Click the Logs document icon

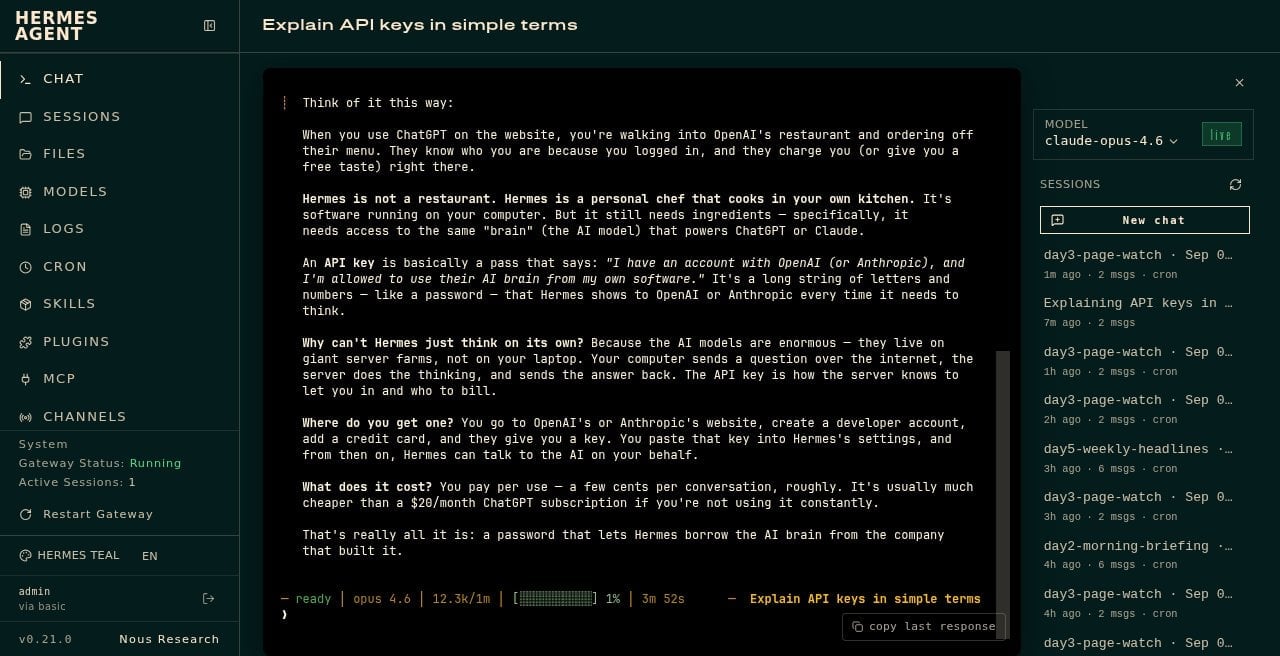[x=26, y=229]
